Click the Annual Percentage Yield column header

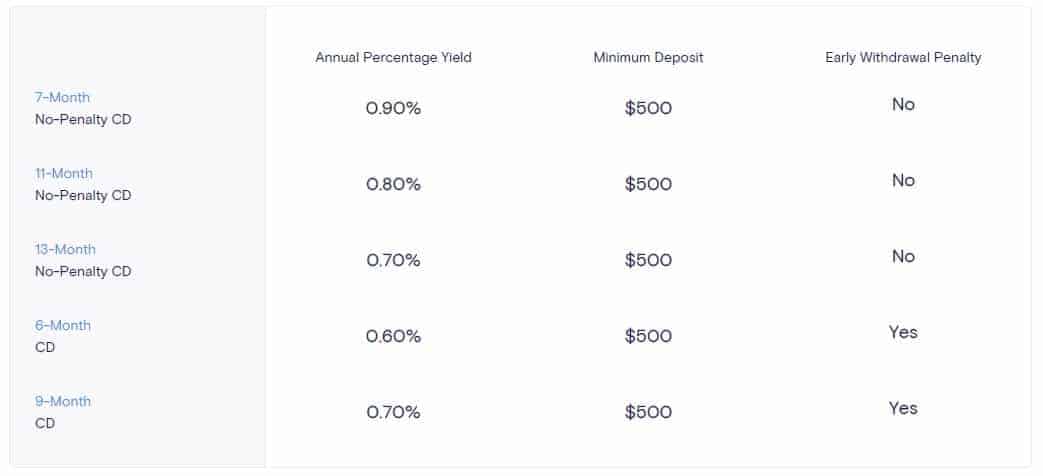coord(393,57)
